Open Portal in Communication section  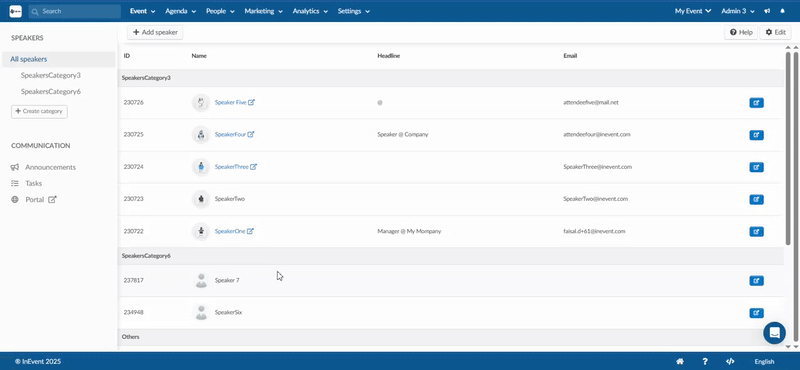[35, 200]
